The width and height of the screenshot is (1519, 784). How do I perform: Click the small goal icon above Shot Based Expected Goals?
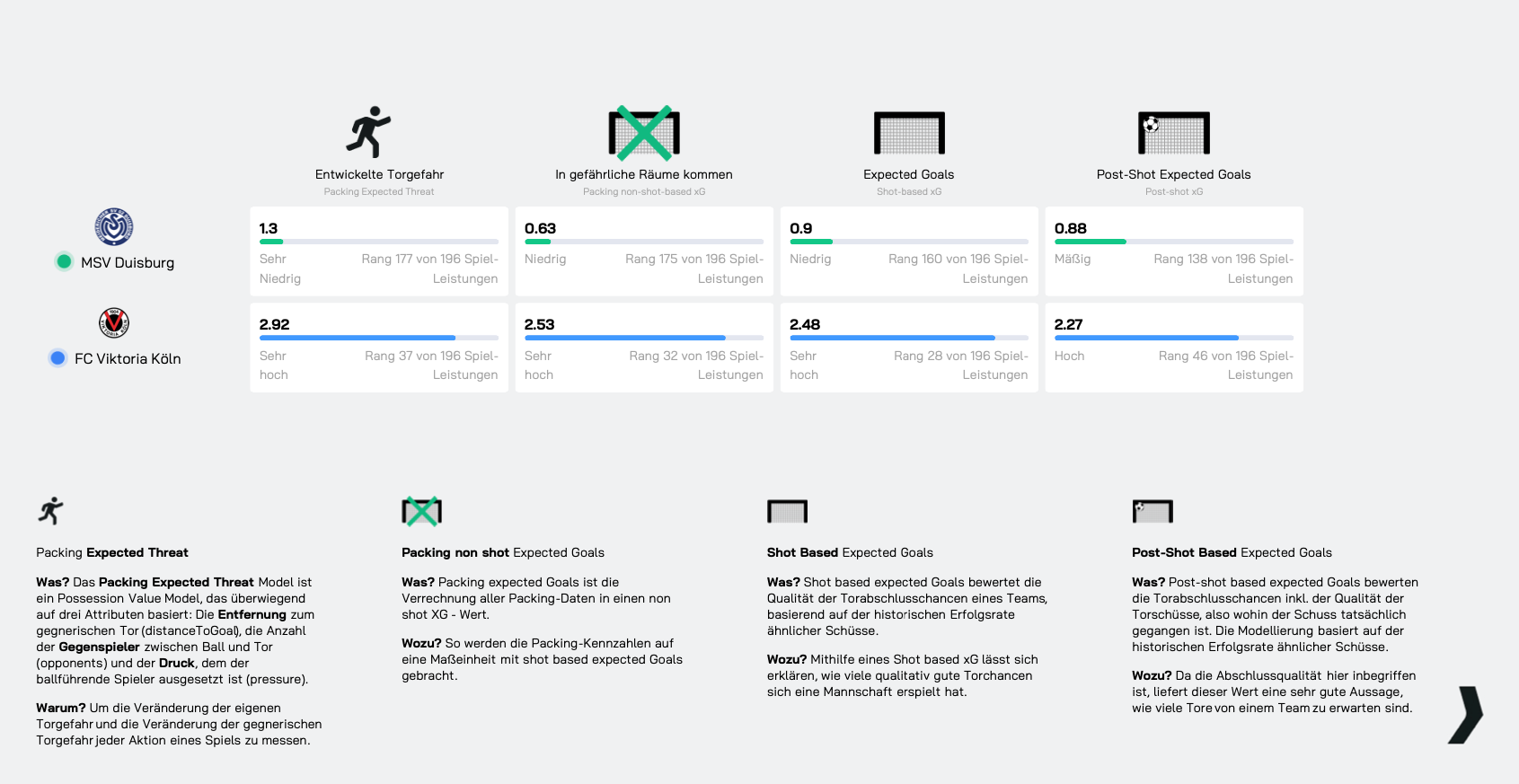(x=787, y=512)
